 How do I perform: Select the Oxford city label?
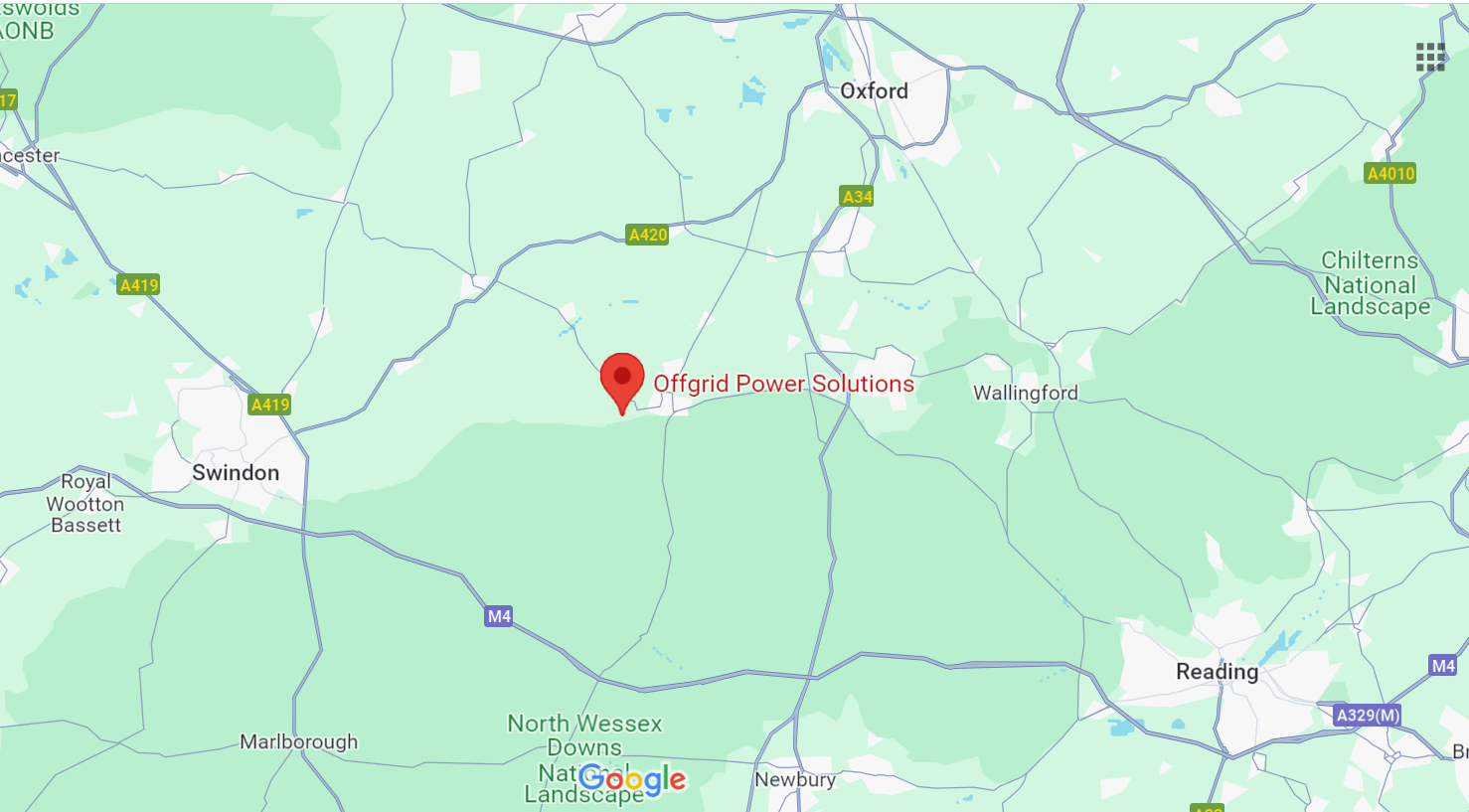pyautogui.click(x=874, y=90)
